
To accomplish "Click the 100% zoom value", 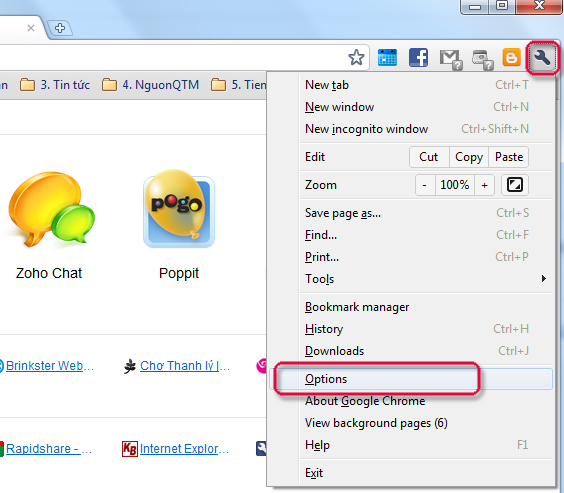I will coord(455,185).
